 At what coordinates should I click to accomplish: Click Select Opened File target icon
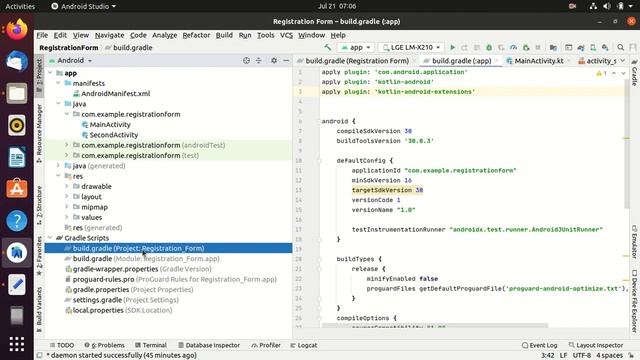[246, 60]
